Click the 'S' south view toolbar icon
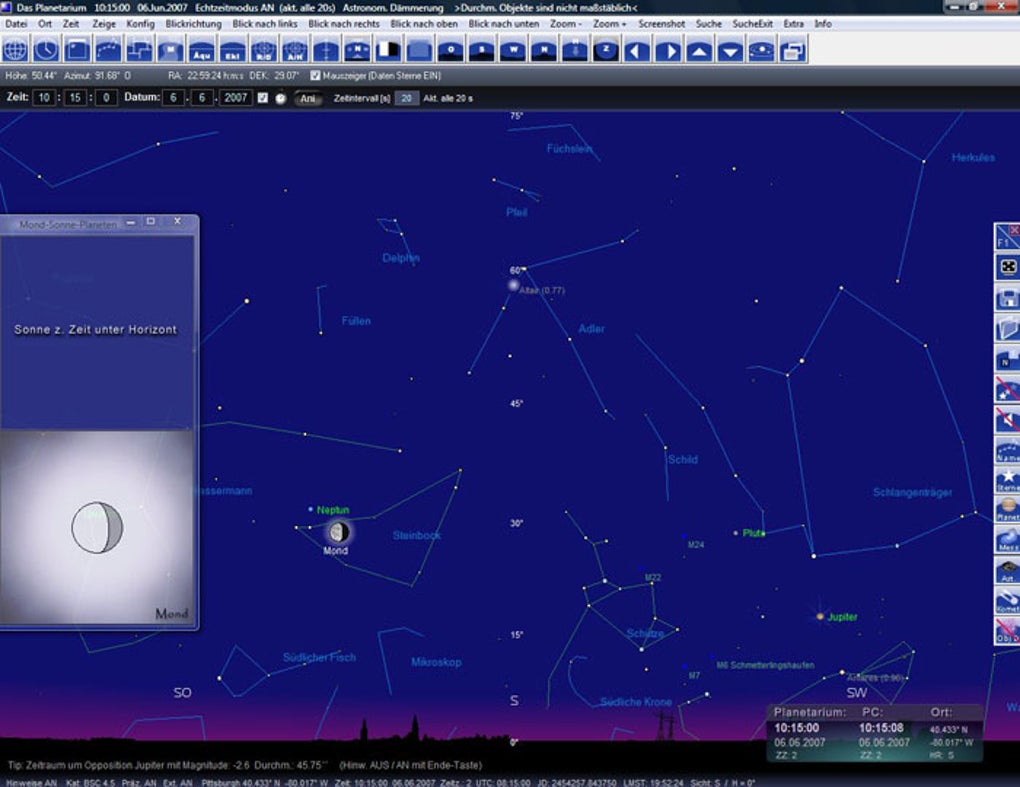This screenshot has width=1020, height=787. [481, 50]
